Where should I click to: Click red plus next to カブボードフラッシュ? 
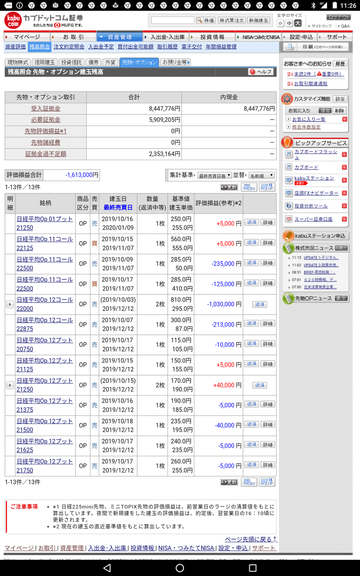(344, 154)
